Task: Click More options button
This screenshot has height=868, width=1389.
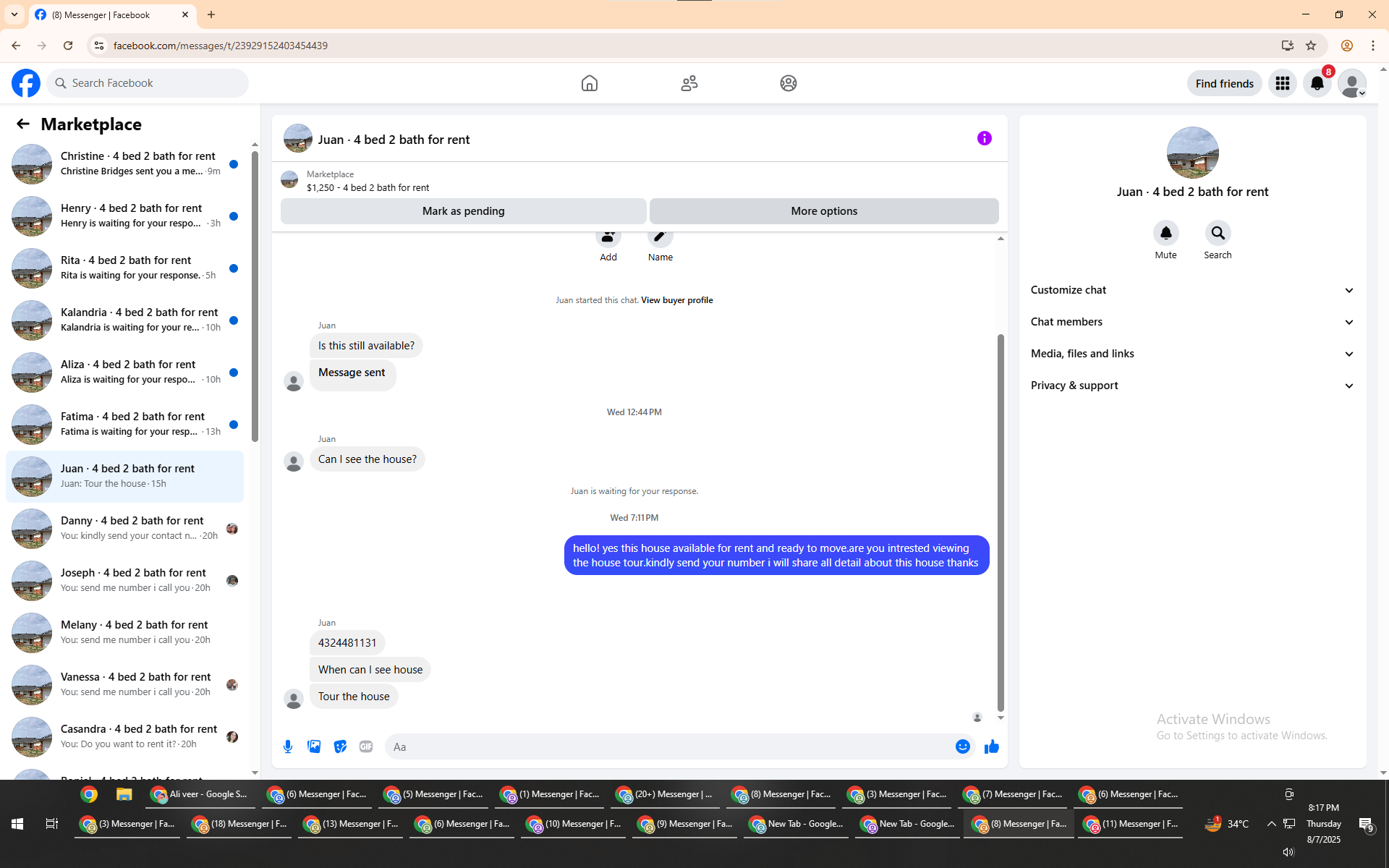Action: [x=824, y=211]
